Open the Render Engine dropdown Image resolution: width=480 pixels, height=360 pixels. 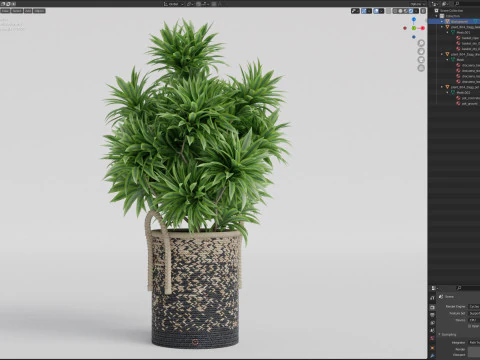(474, 307)
